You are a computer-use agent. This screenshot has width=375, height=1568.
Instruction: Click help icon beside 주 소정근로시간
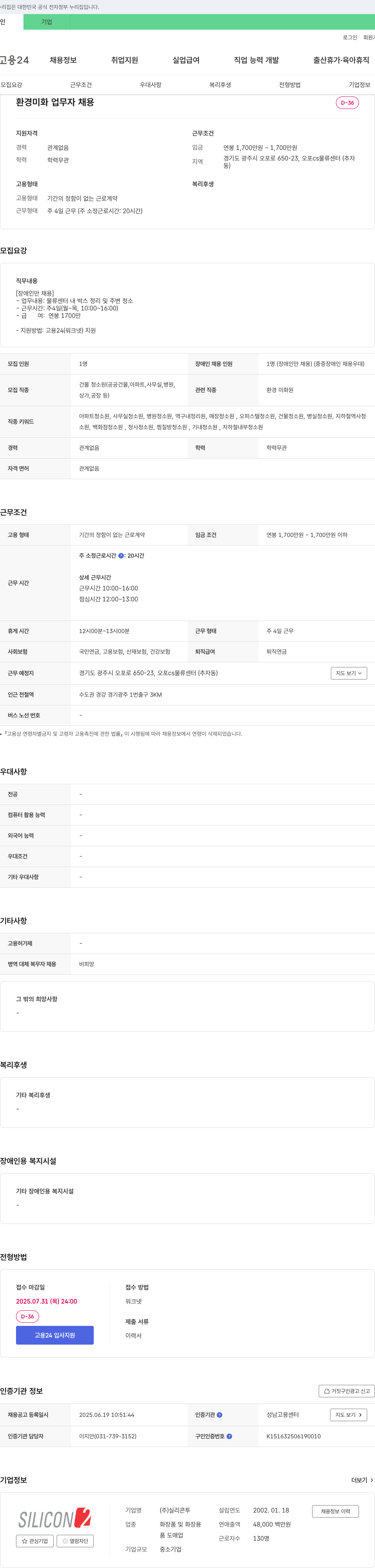(121, 556)
